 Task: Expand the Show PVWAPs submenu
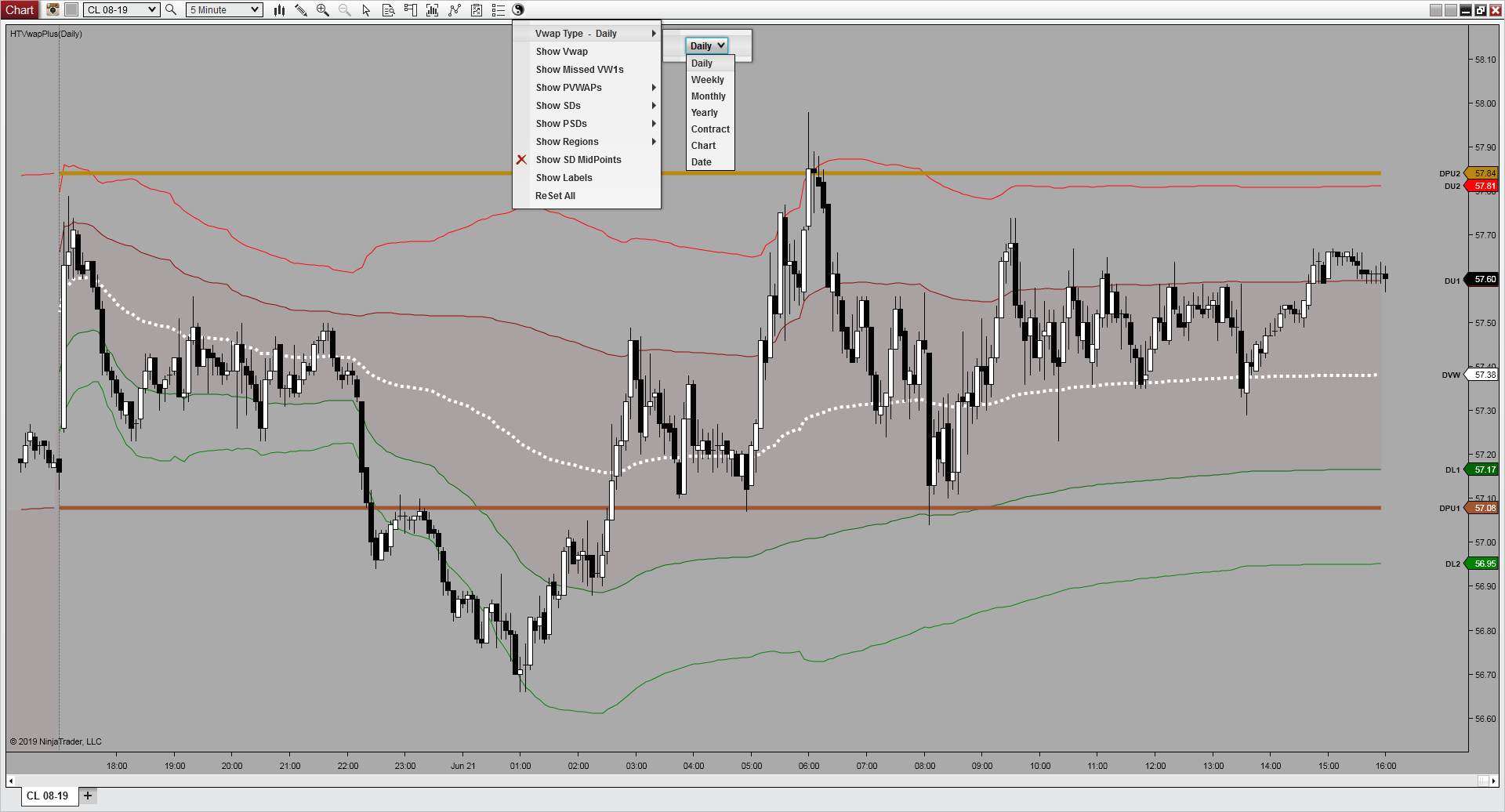[x=586, y=87]
